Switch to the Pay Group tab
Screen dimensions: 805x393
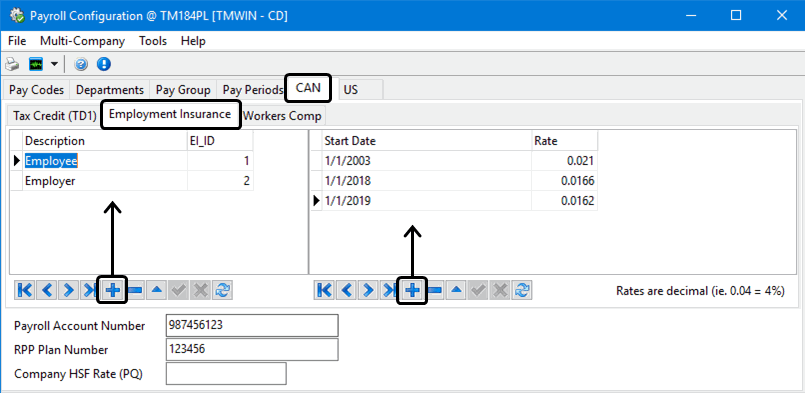[183, 90]
